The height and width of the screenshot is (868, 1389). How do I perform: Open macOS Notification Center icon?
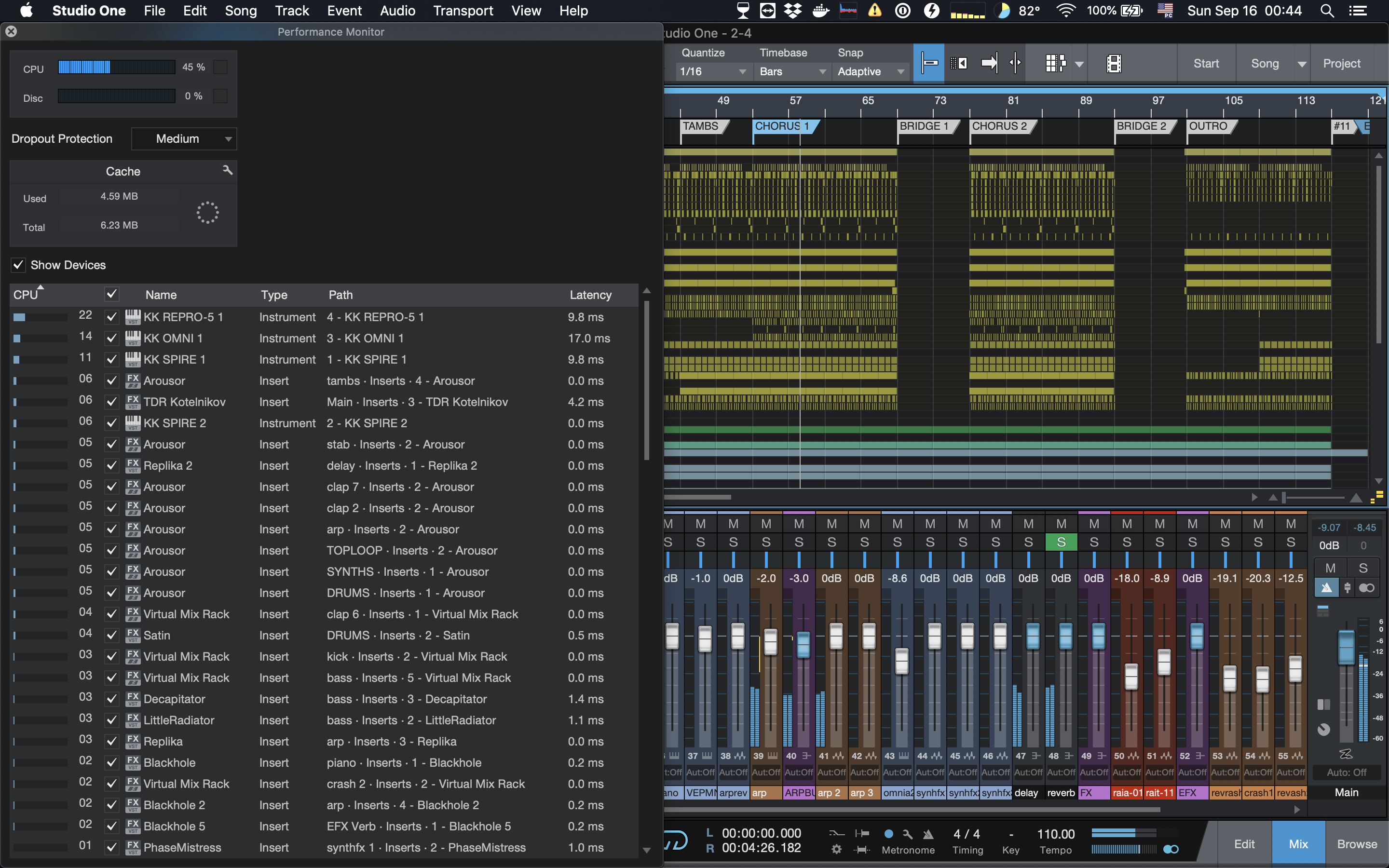tap(1358, 10)
